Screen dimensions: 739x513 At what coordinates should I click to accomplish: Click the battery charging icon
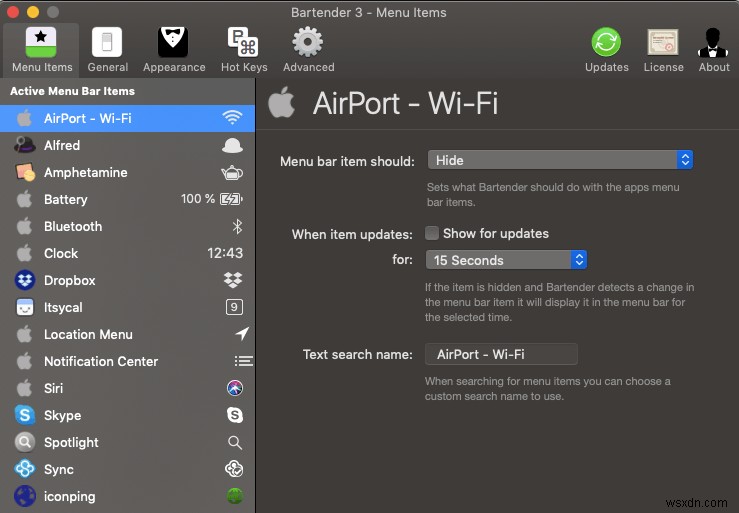[x=231, y=199]
